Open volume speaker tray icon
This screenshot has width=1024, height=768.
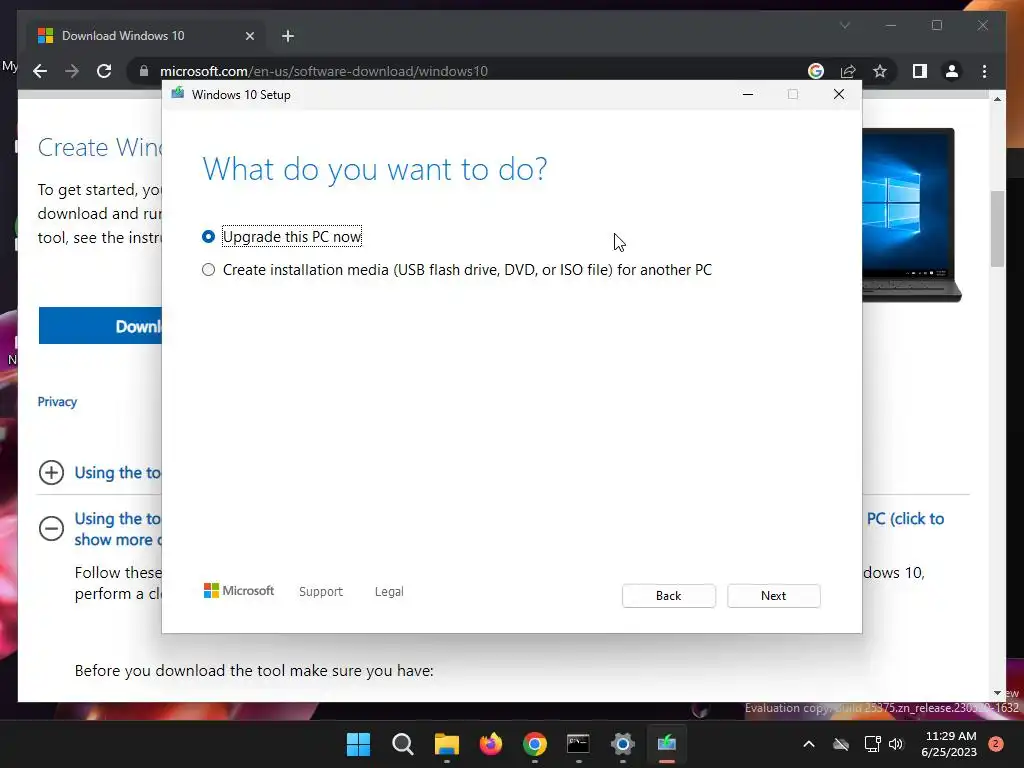click(896, 744)
